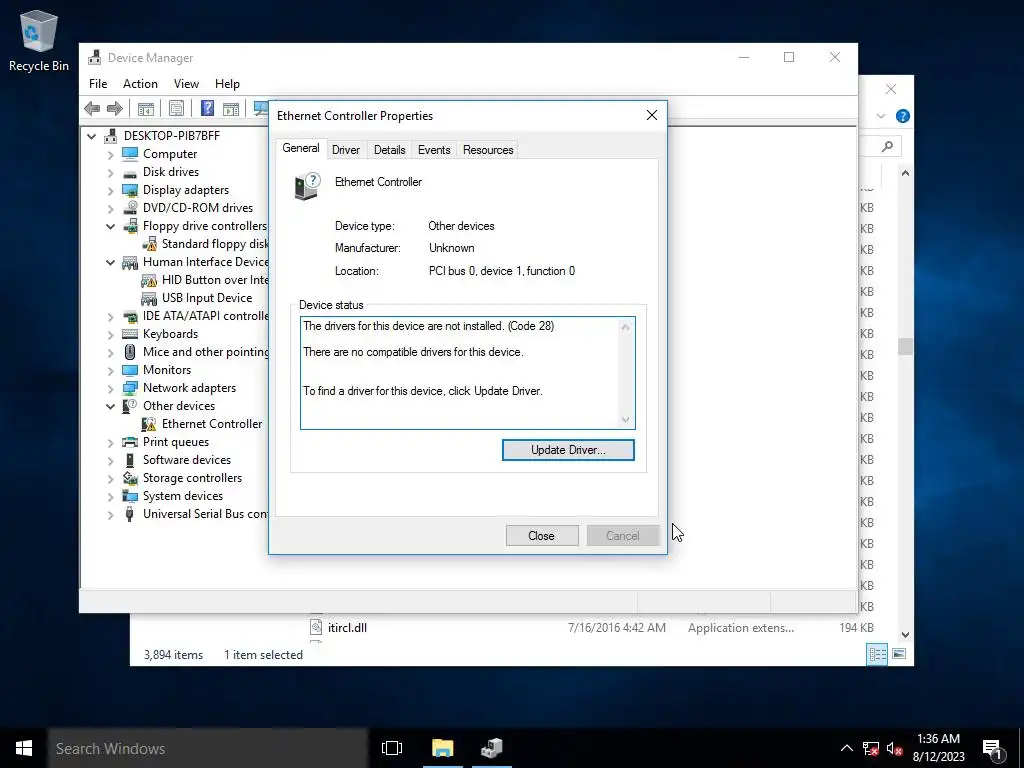The image size is (1024, 768).
Task: Switch File Explorer to large icons view
Action: 899,654
